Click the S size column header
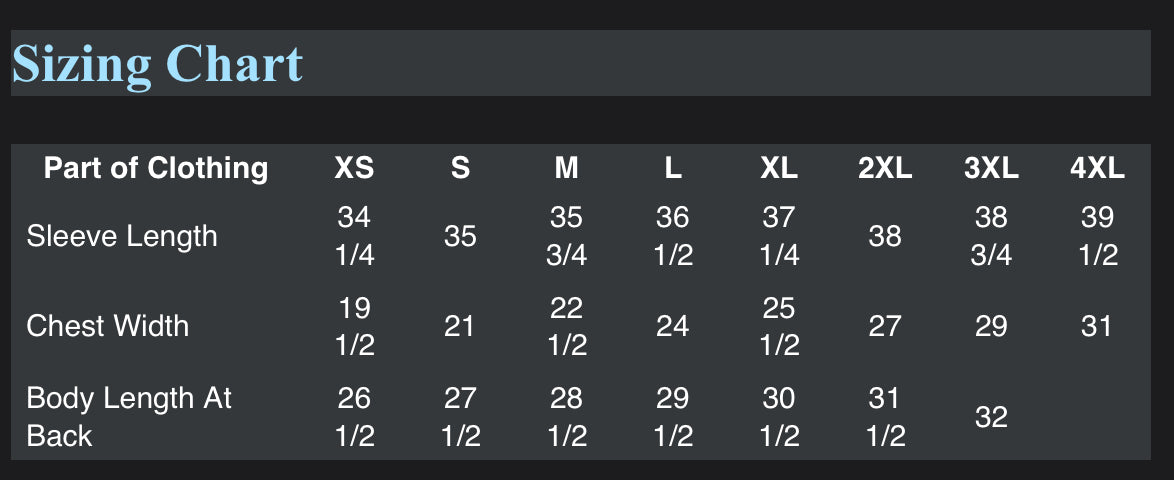 click(x=460, y=168)
